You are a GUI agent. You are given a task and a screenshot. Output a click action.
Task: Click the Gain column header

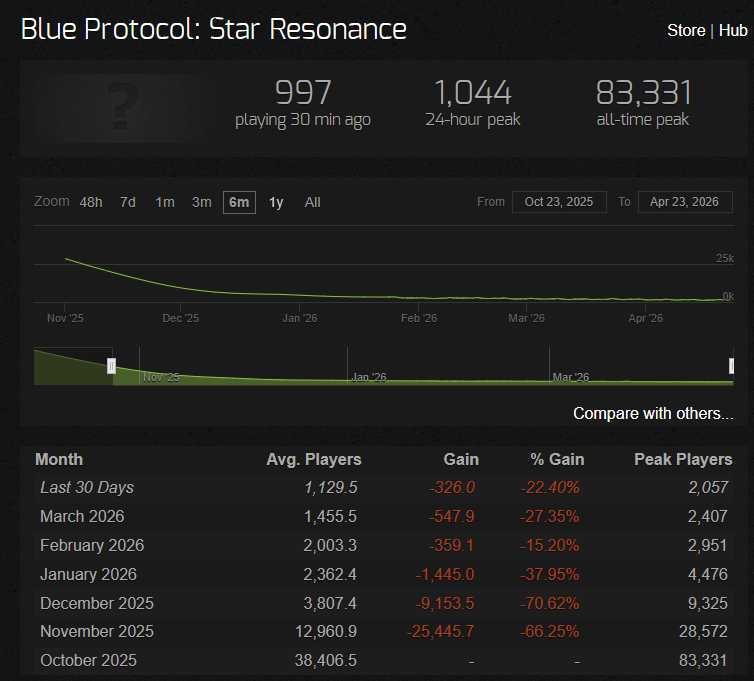(461, 459)
